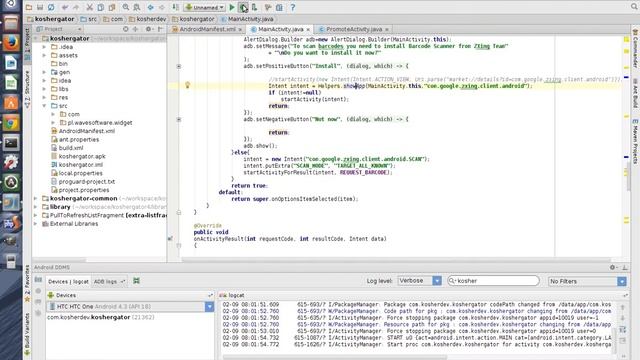Screen dimensions: 640x360
Task: Expand the gen folder
Action: [44, 72]
